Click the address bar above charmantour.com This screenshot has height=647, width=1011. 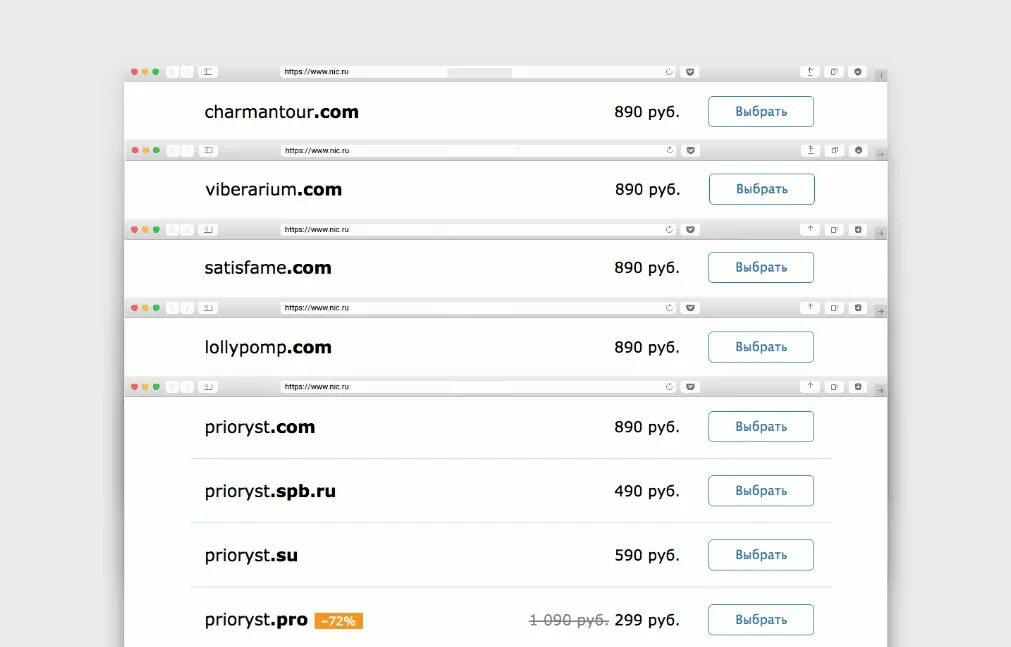pos(477,72)
